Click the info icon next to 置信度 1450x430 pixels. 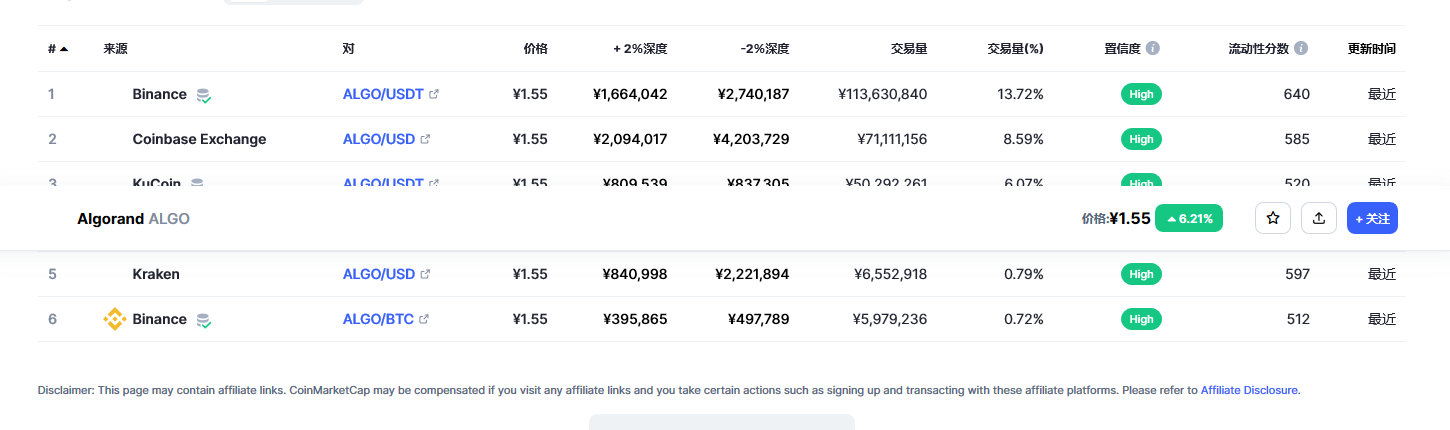(x=1153, y=48)
